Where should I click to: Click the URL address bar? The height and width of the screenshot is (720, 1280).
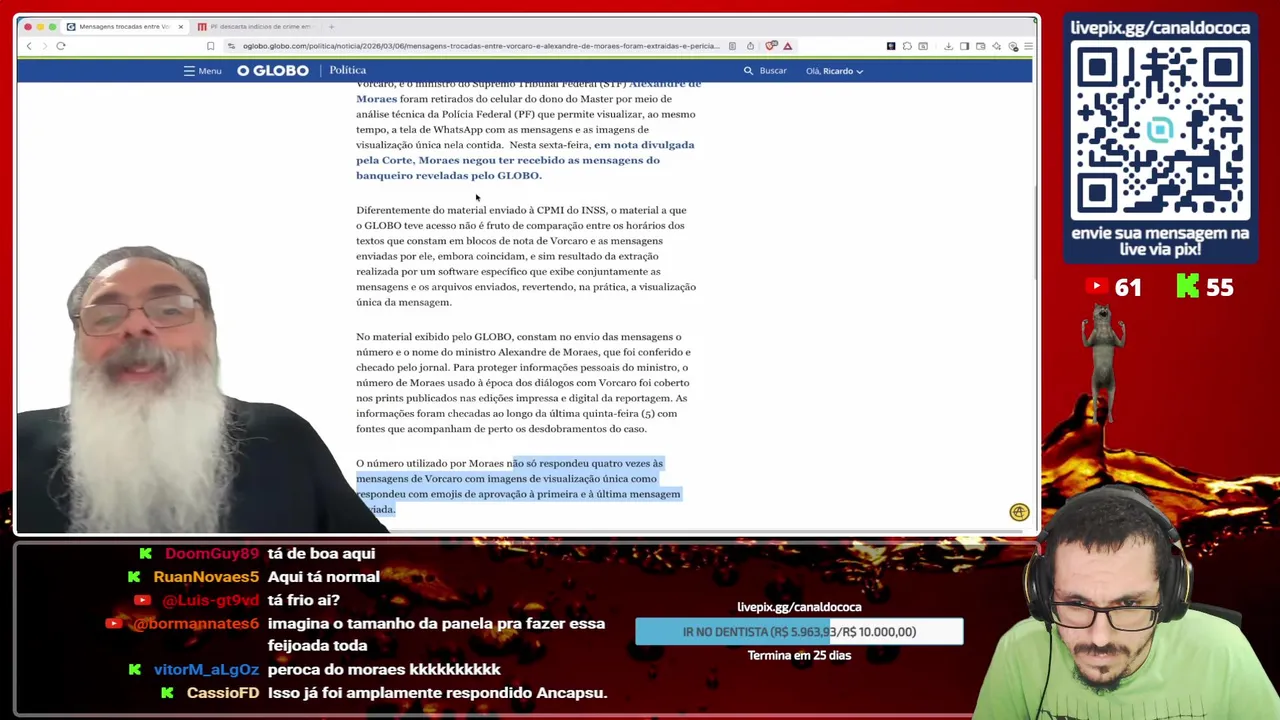480,46
